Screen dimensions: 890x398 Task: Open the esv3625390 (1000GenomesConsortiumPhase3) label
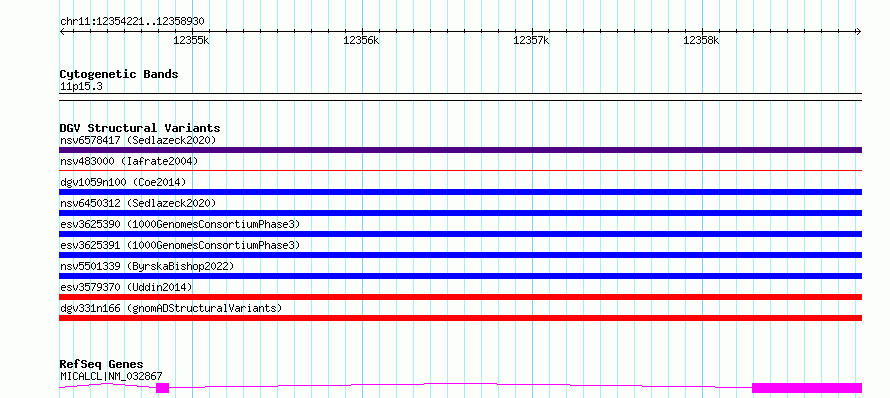[180, 224]
